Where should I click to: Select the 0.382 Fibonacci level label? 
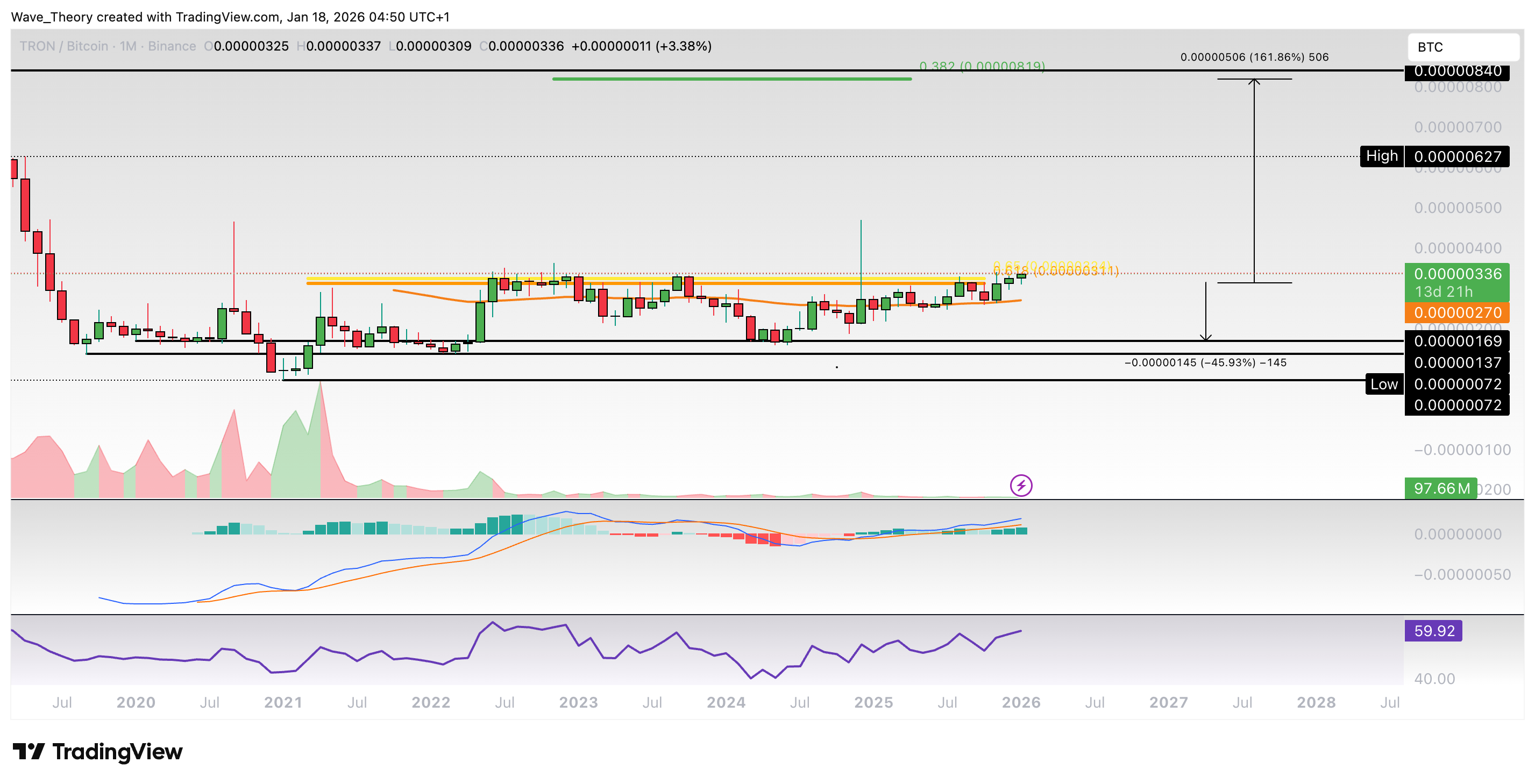pyautogui.click(x=981, y=67)
